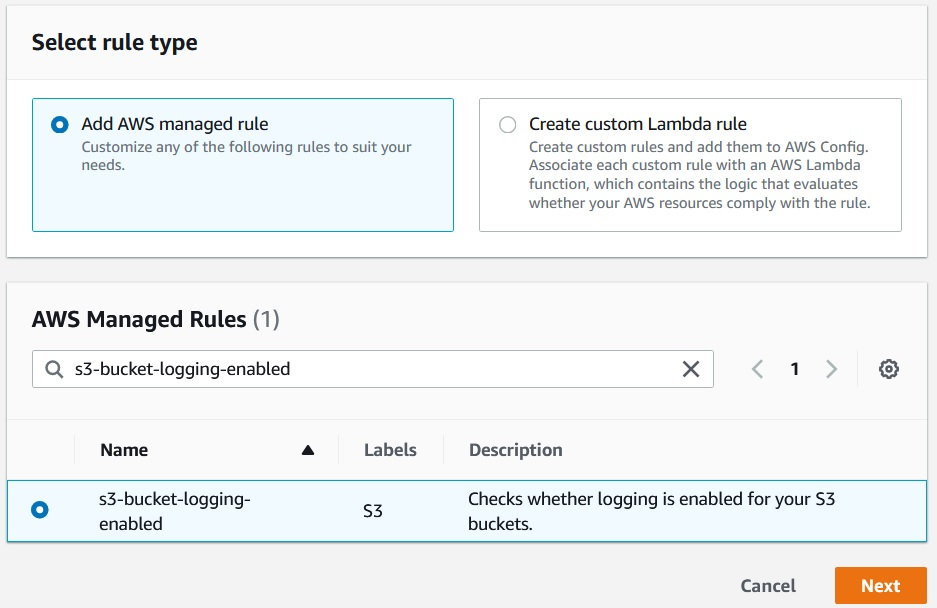Screen dimensions: 937x608
Task: Click the previous page chevron
Action: [x=757, y=369]
